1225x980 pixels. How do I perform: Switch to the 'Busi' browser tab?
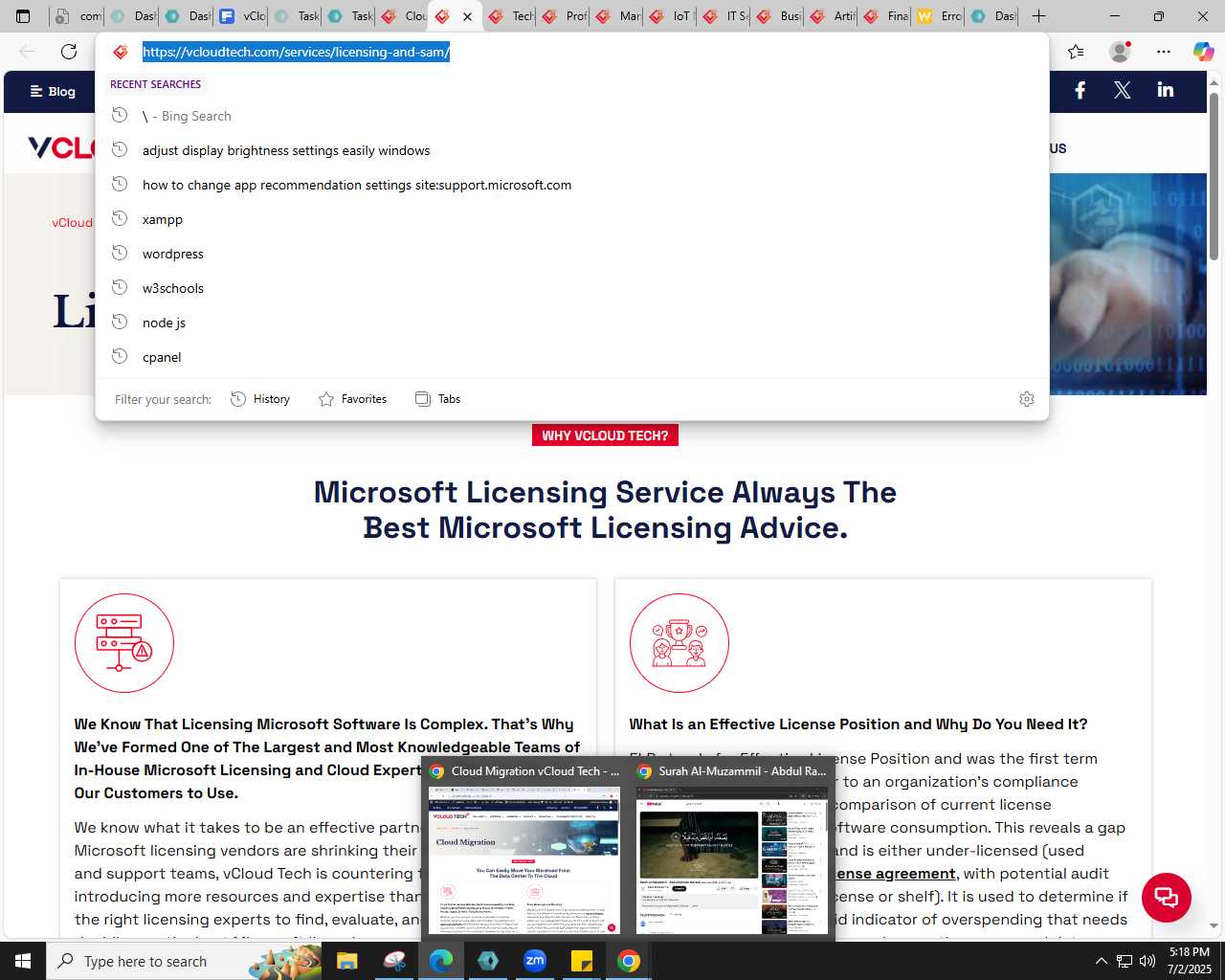pos(779,16)
